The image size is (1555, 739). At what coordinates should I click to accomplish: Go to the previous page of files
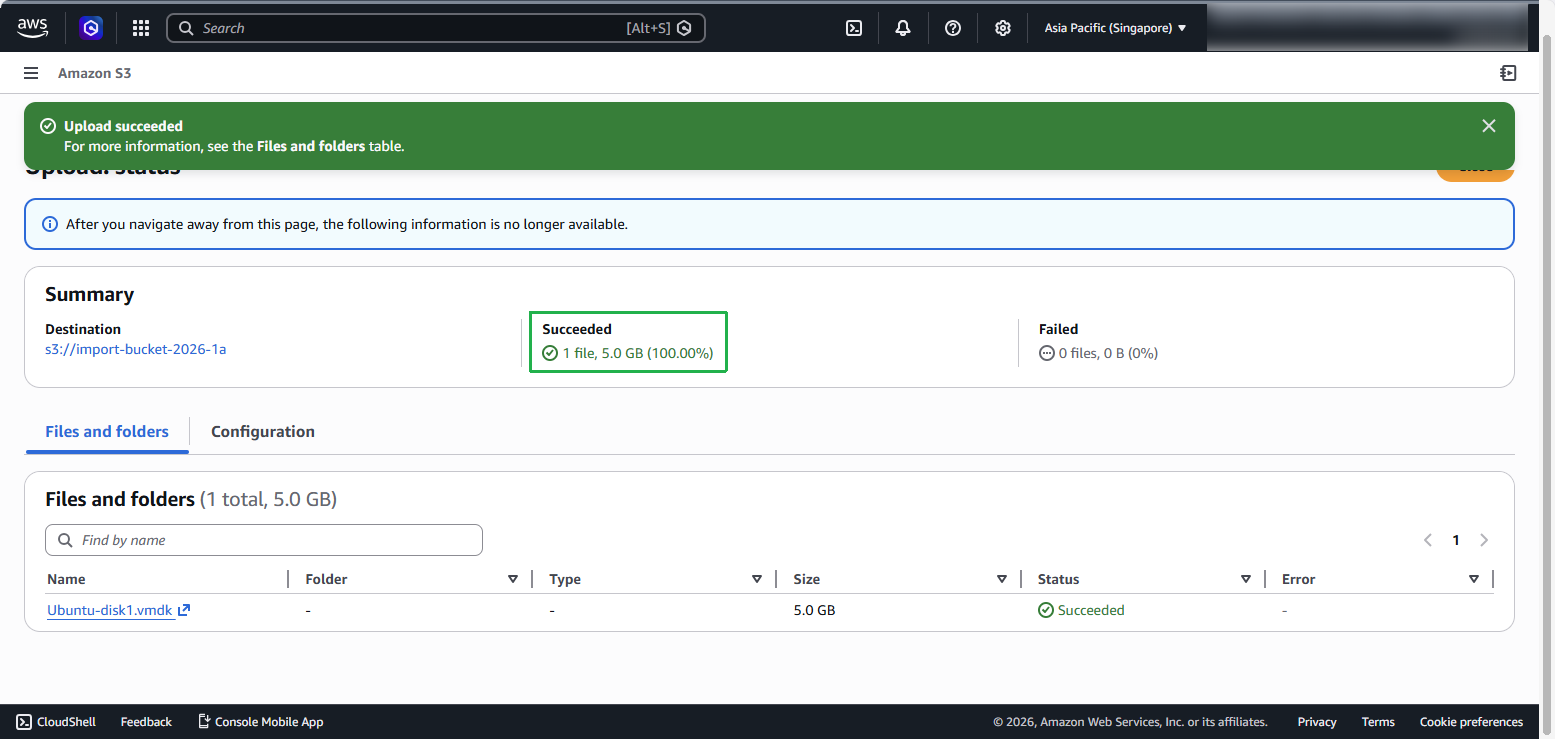tap(1428, 540)
